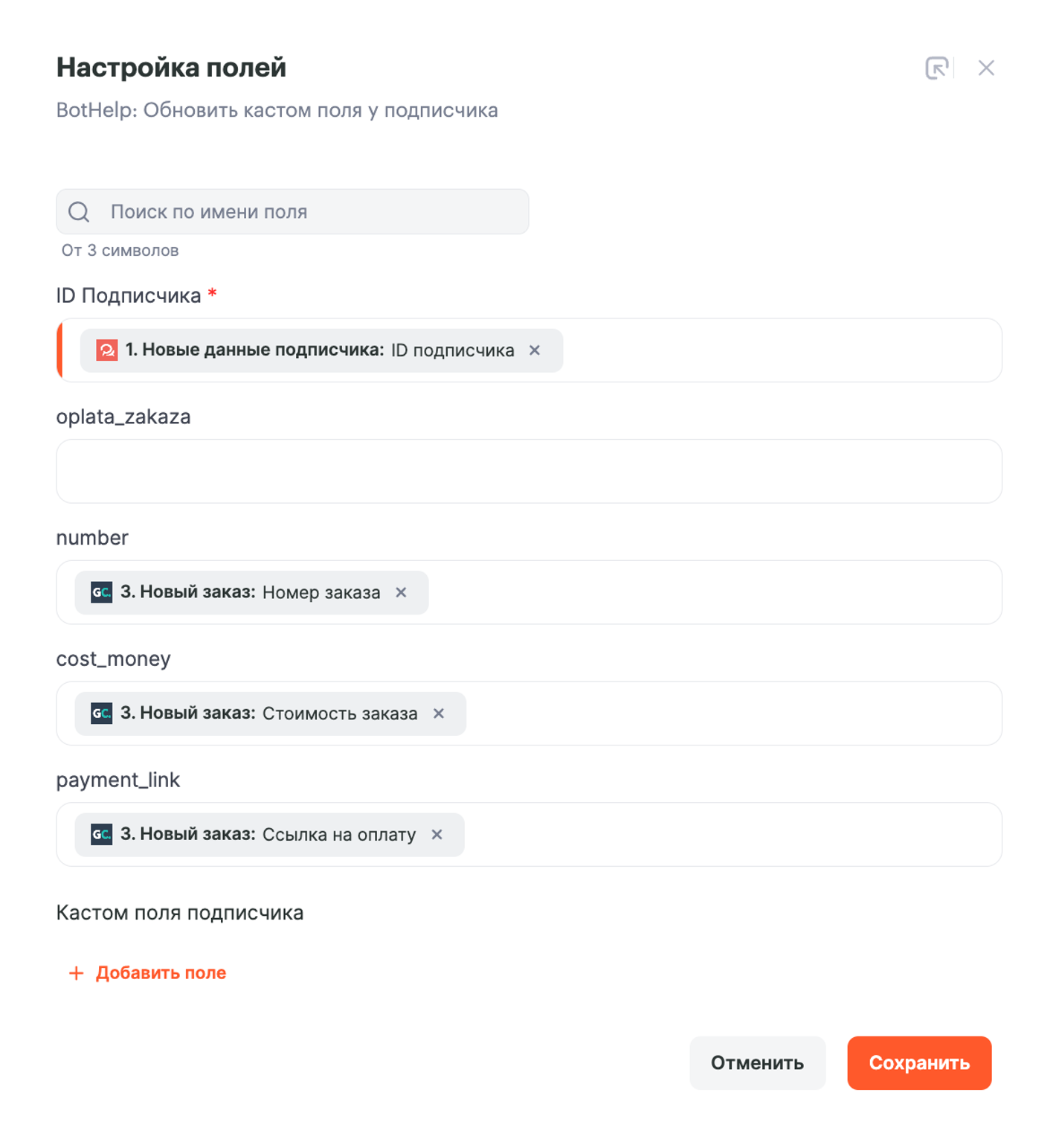Click the BotHelp icon in subscriber tag
Screen dimensions: 1056x1148
pyautogui.click(x=107, y=350)
